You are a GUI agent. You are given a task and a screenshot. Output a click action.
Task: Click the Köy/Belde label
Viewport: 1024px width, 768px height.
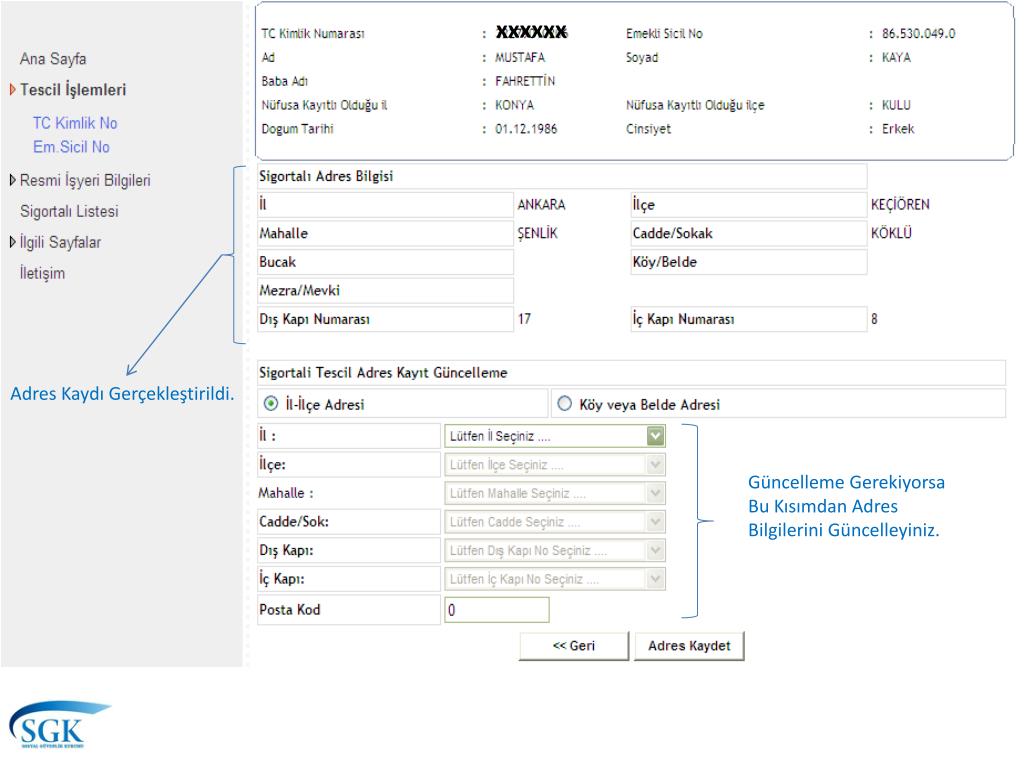click(664, 262)
